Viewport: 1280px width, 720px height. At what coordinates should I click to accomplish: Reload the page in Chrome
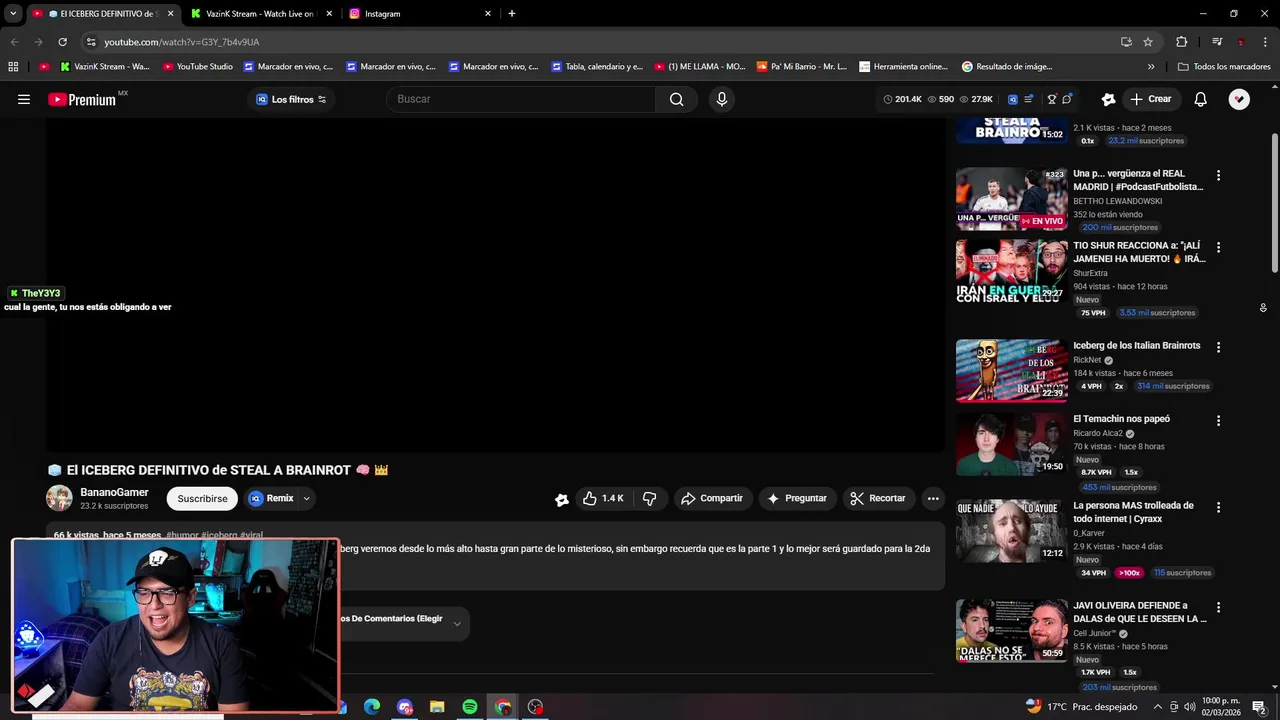pos(62,42)
